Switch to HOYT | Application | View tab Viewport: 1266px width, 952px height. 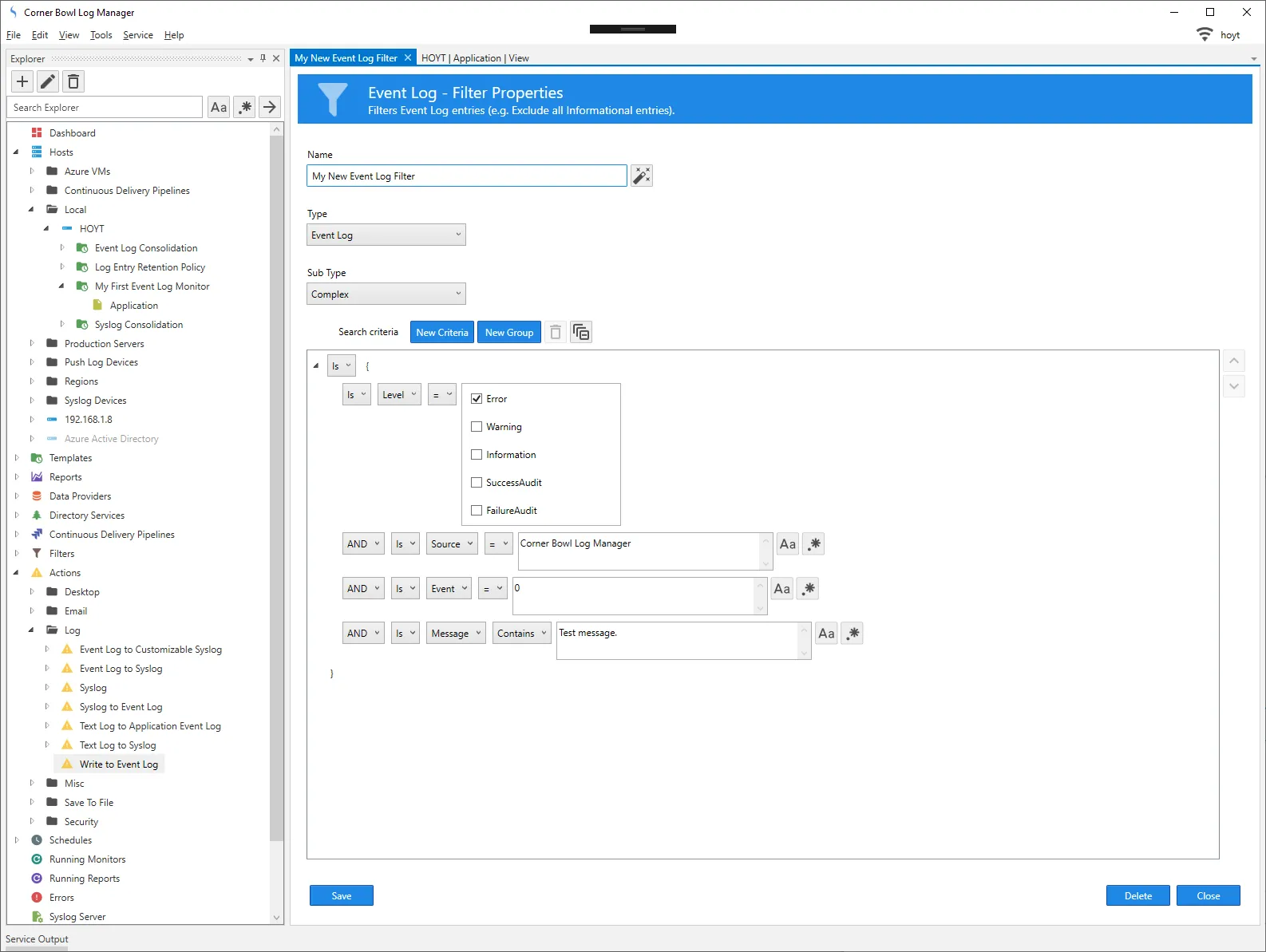475,58
